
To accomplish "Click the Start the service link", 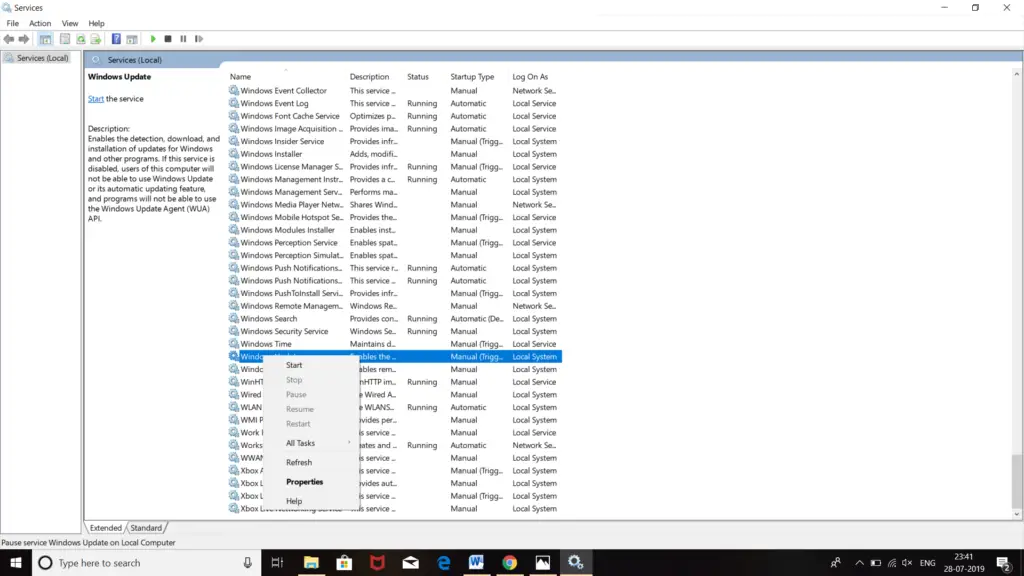I will point(95,99).
